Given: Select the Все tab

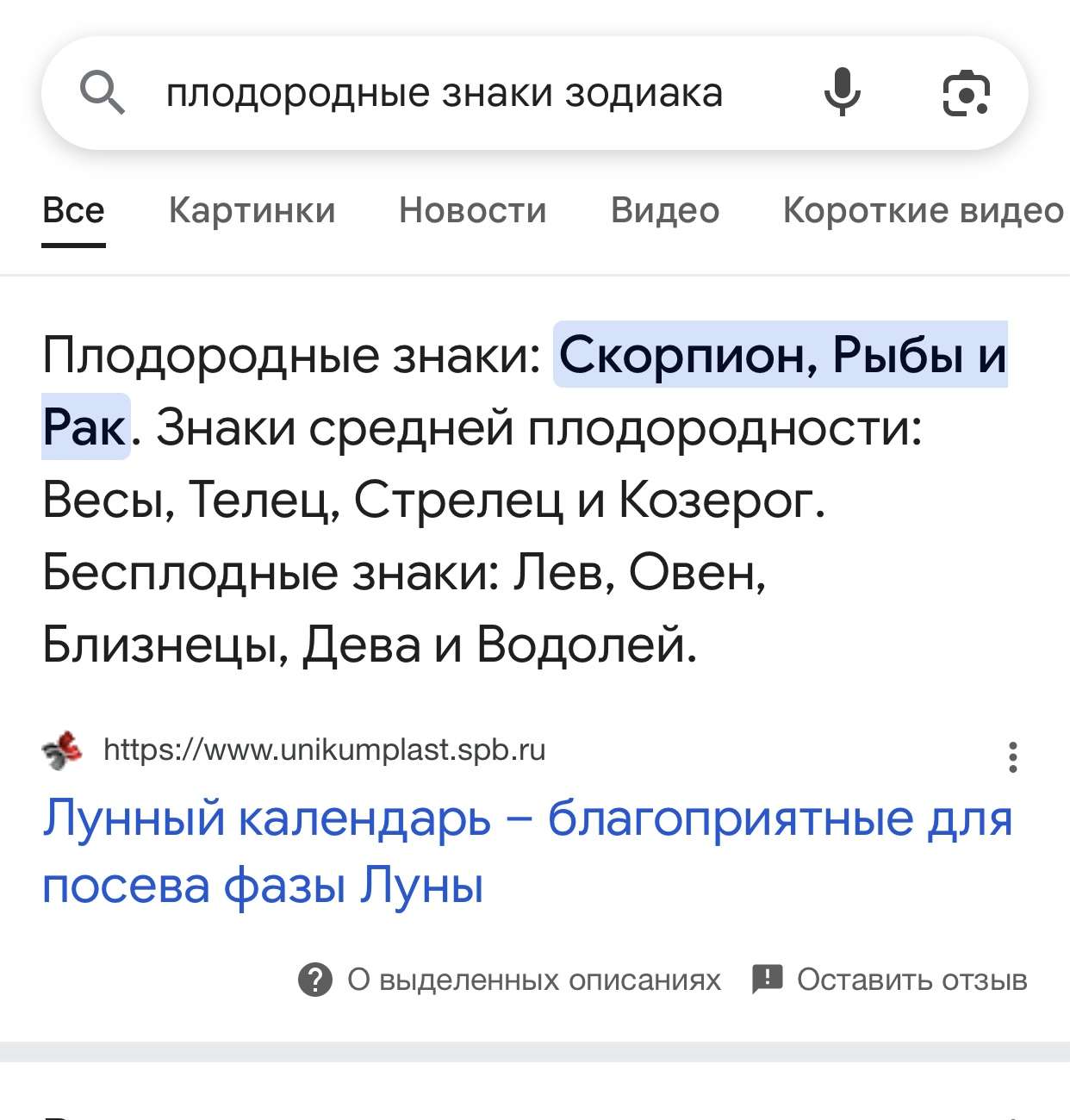Looking at the screenshot, I should 73,211.
